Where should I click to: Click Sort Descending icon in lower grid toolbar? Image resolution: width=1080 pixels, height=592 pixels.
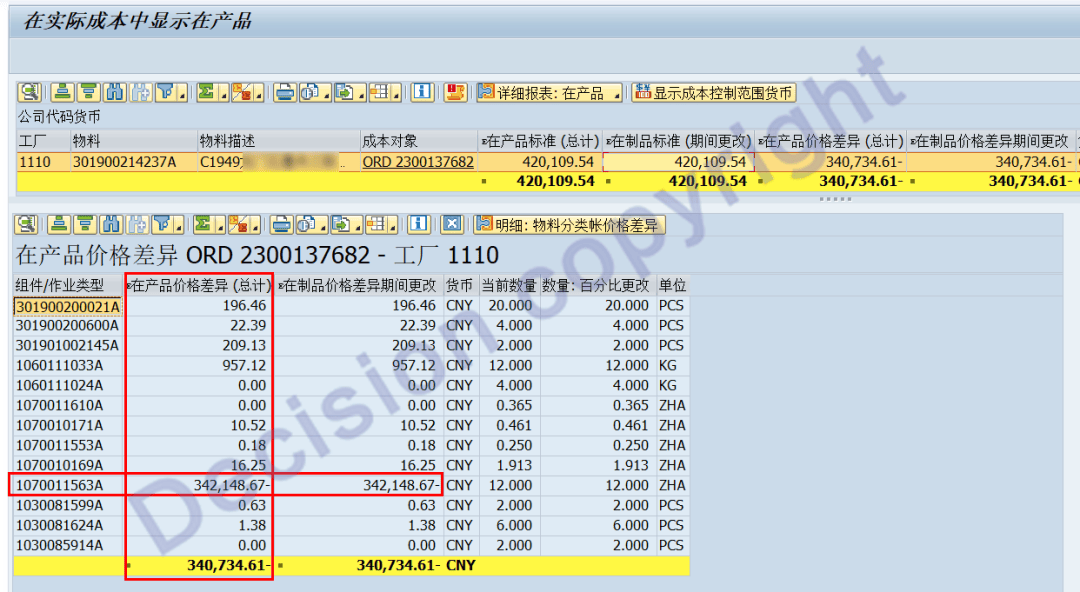(88, 225)
